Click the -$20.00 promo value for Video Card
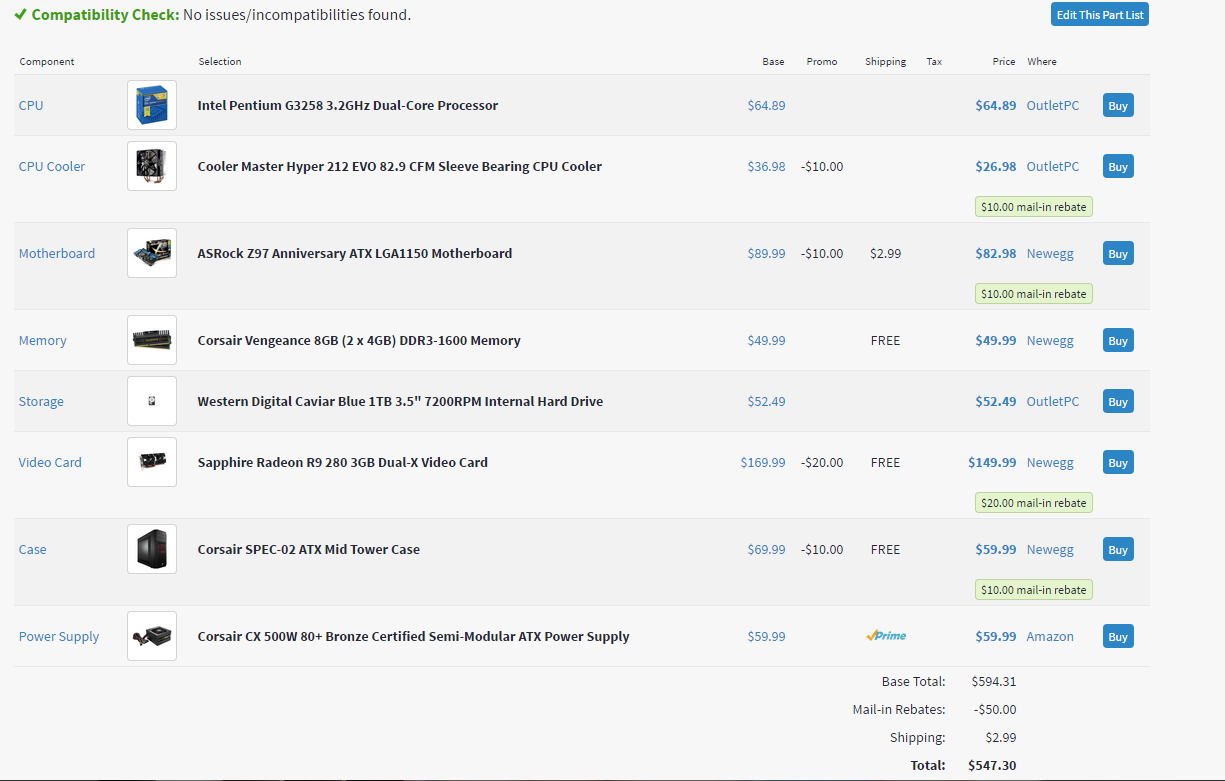Screen dimensions: 1225x781 coord(822,462)
